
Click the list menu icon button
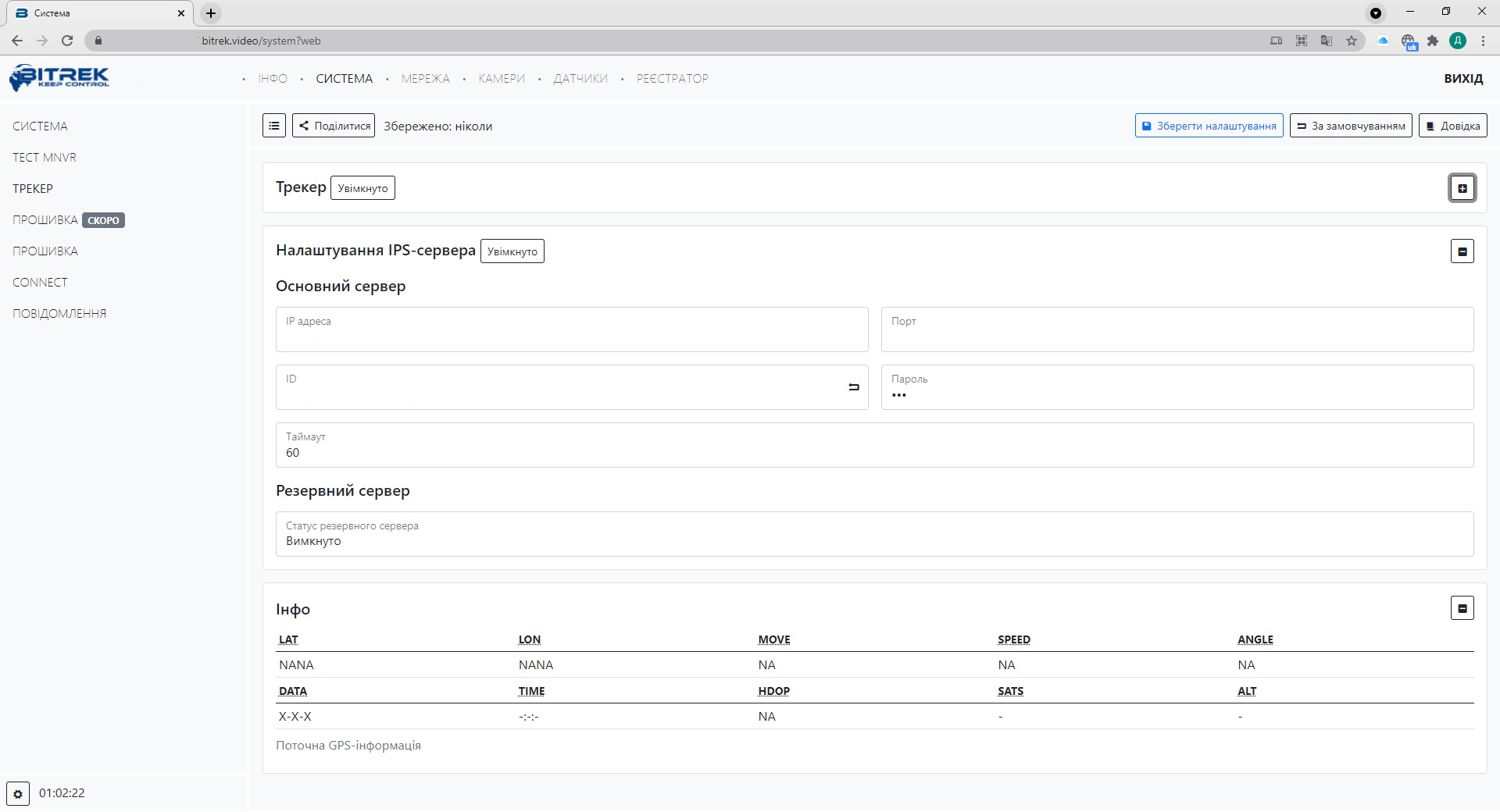click(x=273, y=126)
